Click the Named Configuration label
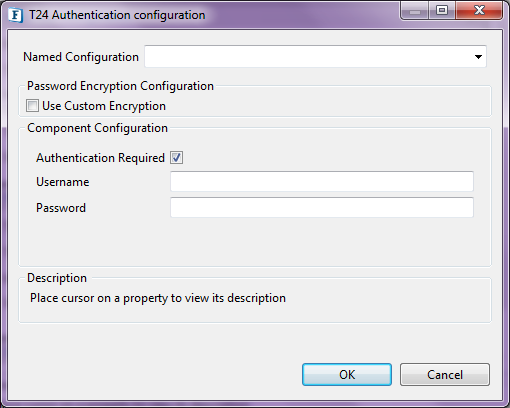Image resolution: width=510 pixels, height=408 pixels. click(81, 57)
